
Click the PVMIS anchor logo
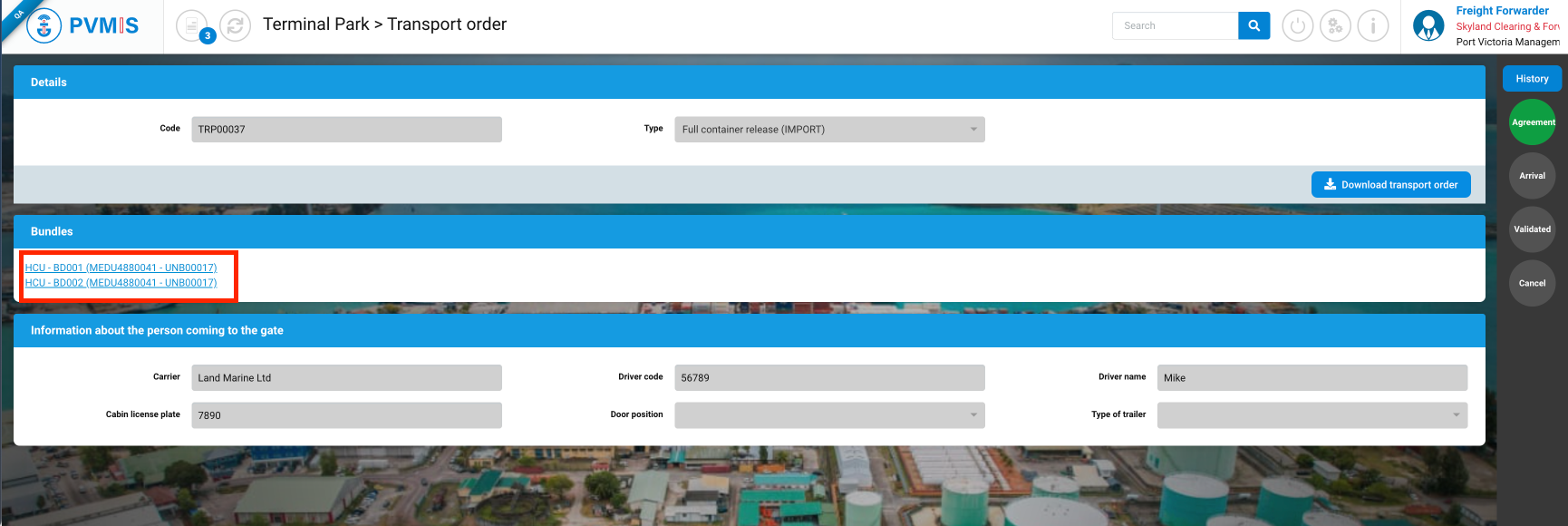tap(44, 25)
